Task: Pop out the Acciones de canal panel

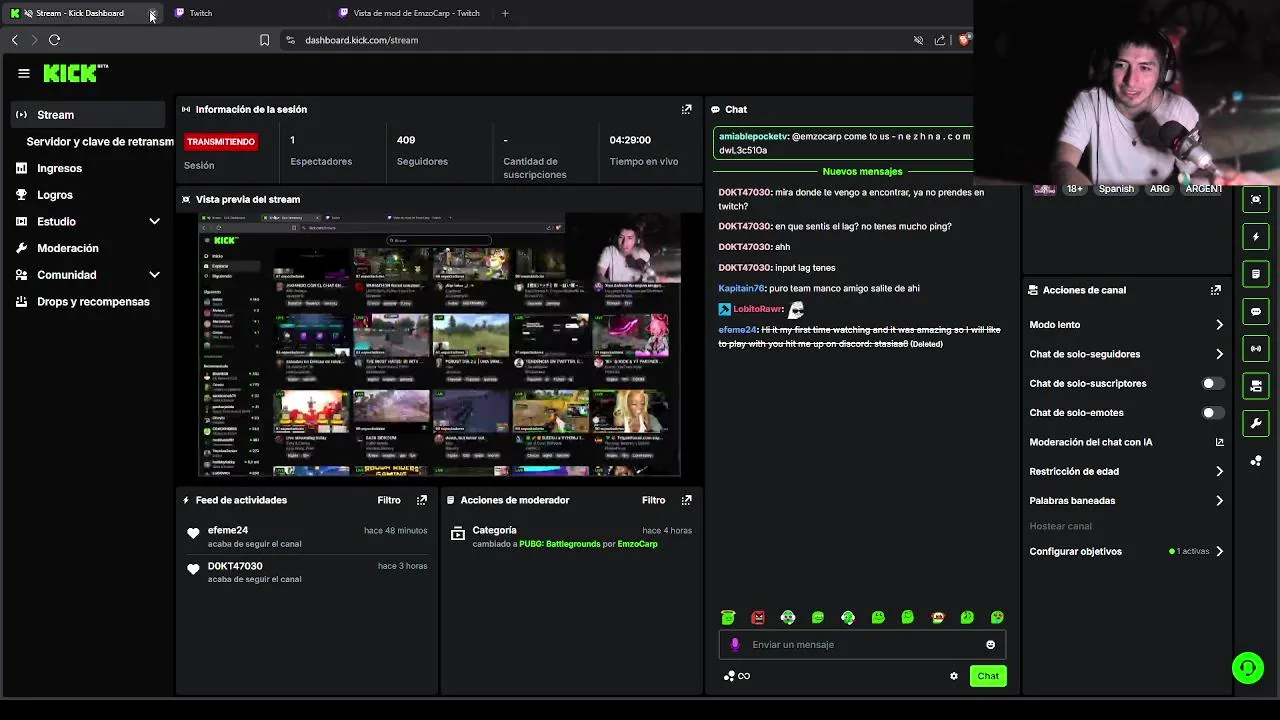Action: tap(1215, 290)
